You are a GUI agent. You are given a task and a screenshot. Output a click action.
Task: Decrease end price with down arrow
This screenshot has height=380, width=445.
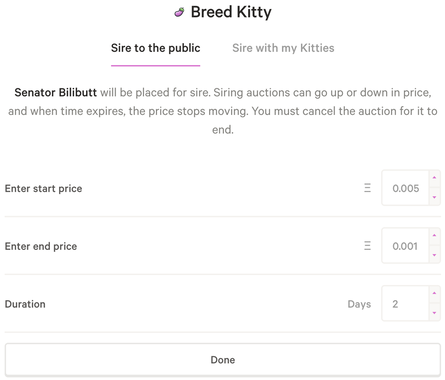click(x=434, y=255)
